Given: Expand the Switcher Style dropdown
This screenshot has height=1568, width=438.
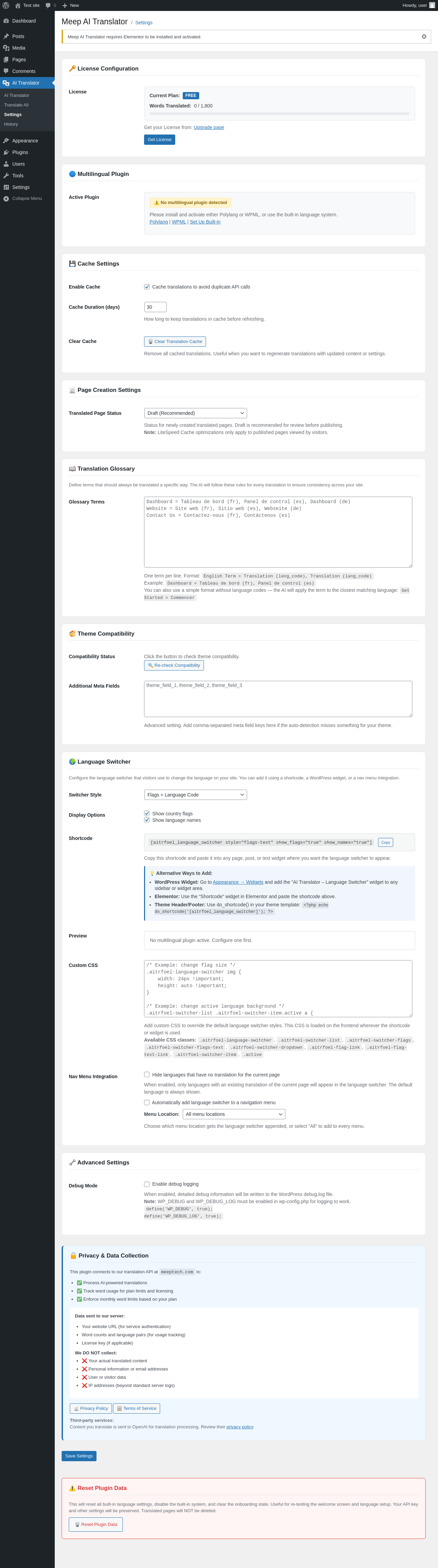Looking at the screenshot, I should (x=195, y=795).
